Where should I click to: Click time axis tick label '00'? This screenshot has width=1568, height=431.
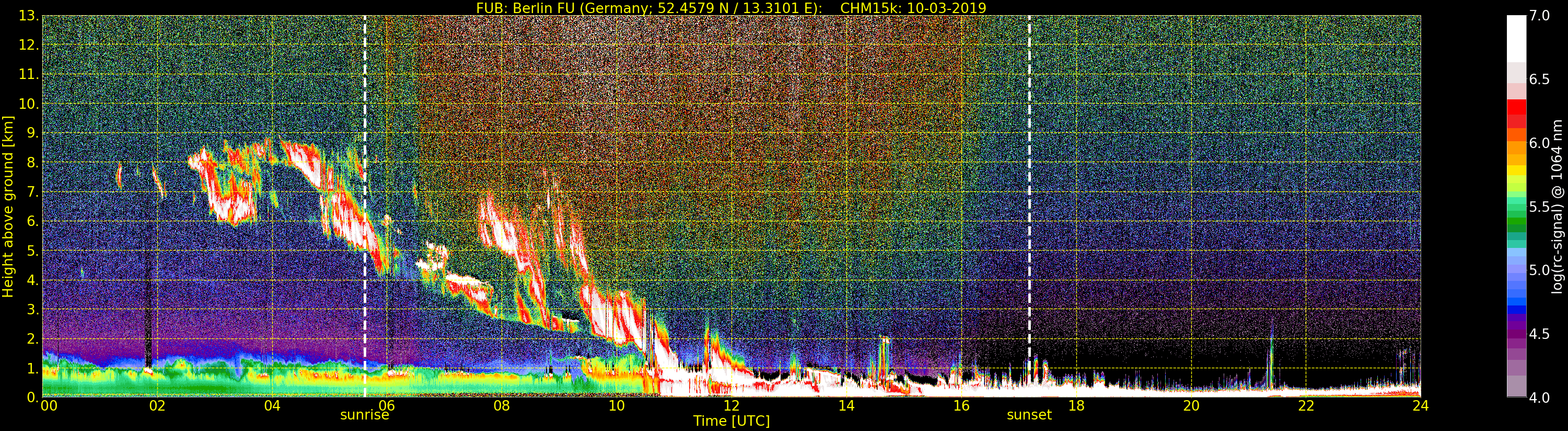[49, 406]
